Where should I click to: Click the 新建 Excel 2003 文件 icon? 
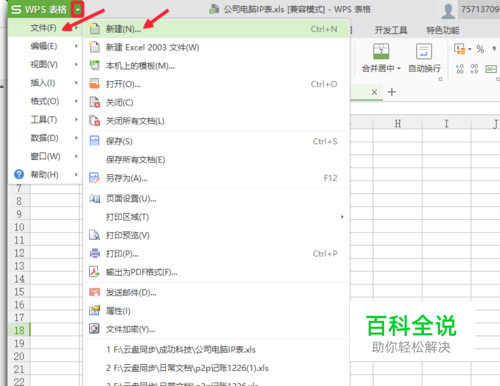95,47
